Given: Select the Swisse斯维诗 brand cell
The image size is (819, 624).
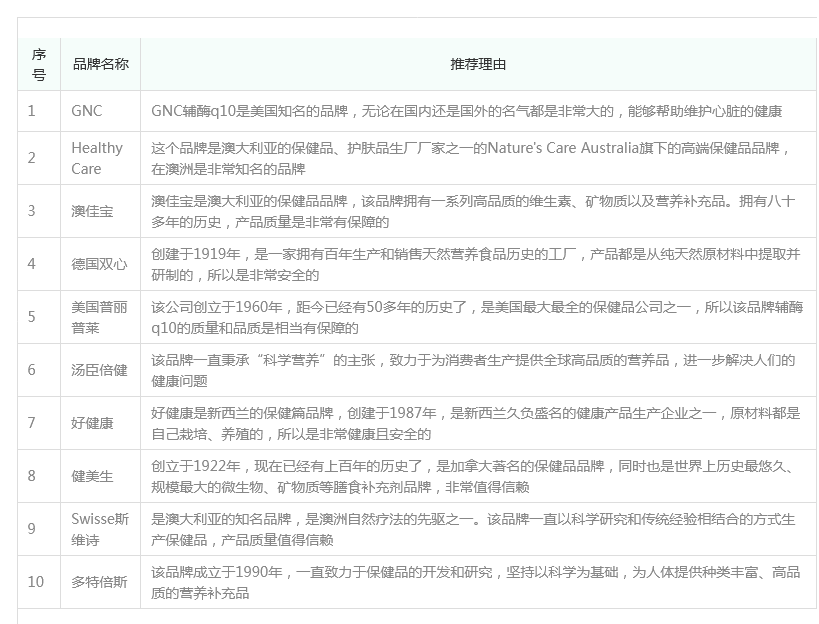Looking at the screenshot, I should 99,529.
